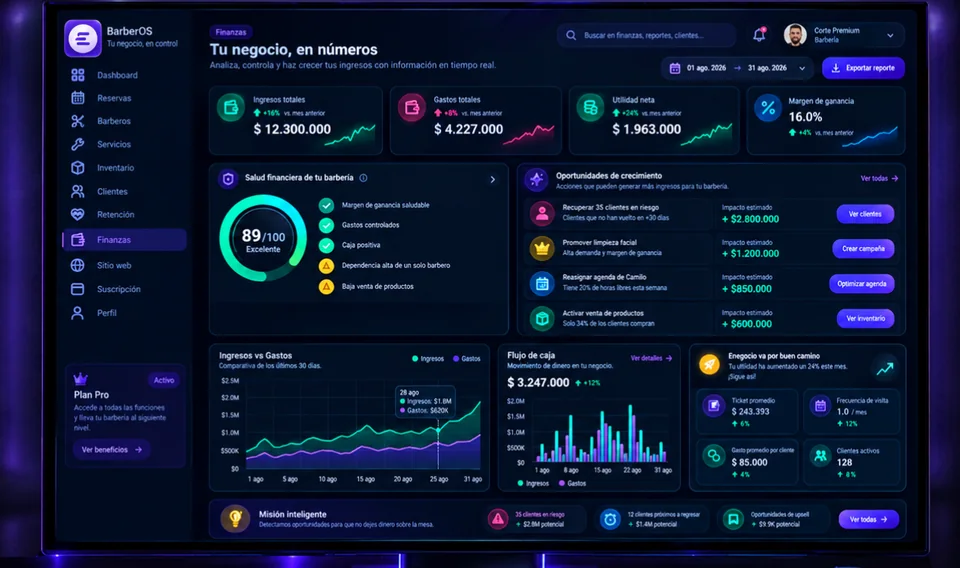Click the Margen de ganancia saludable check
The width and height of the screenshot is (960, 568).
click(326, 205)
